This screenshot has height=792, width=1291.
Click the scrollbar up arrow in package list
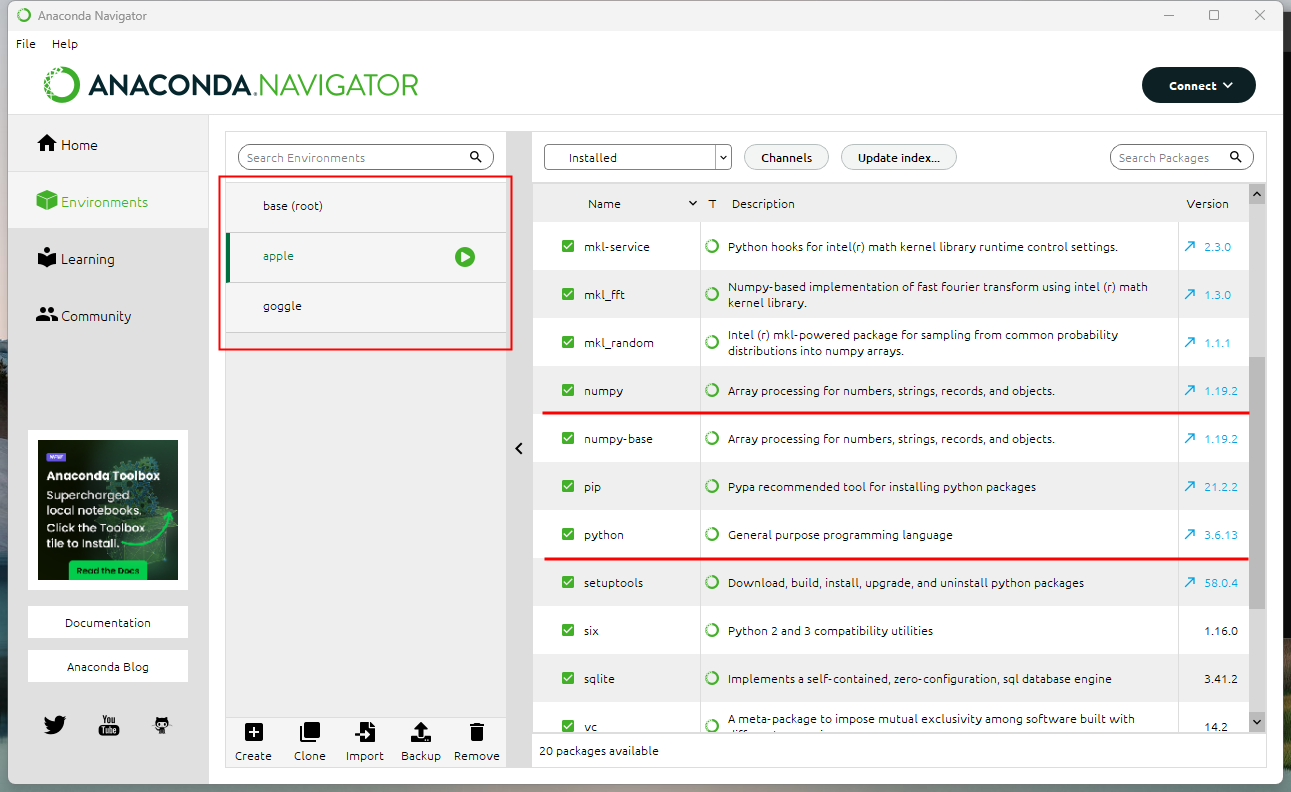(x=1257, y=194)
